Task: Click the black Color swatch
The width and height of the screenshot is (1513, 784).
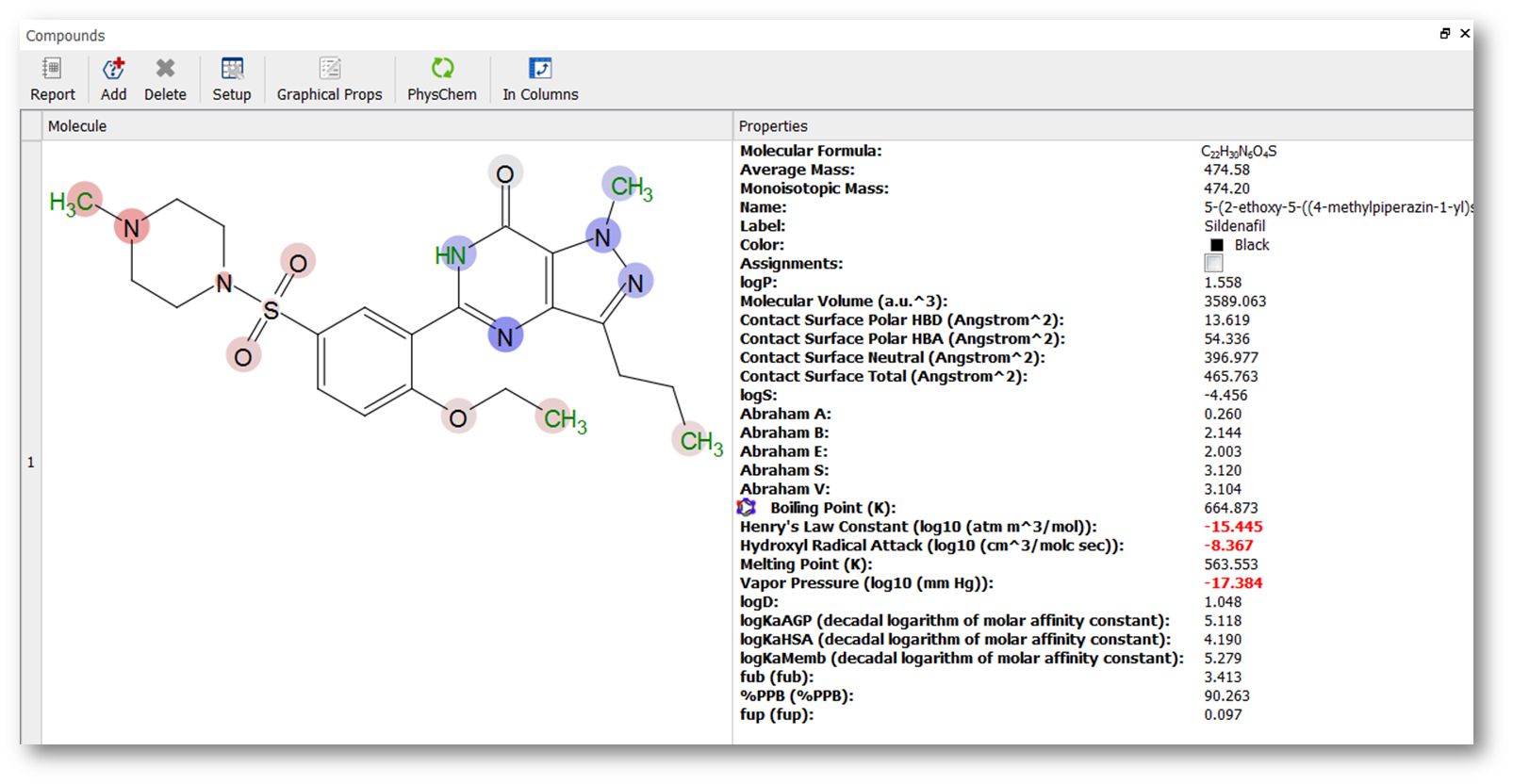Action: tap(1217, 245)
